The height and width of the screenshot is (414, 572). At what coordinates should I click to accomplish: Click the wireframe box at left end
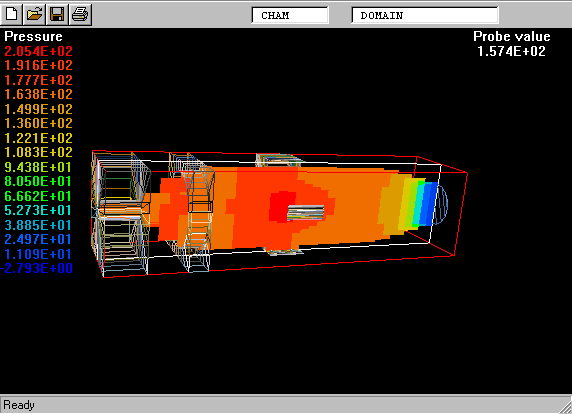pyautogui.click(x=121, y=213)
